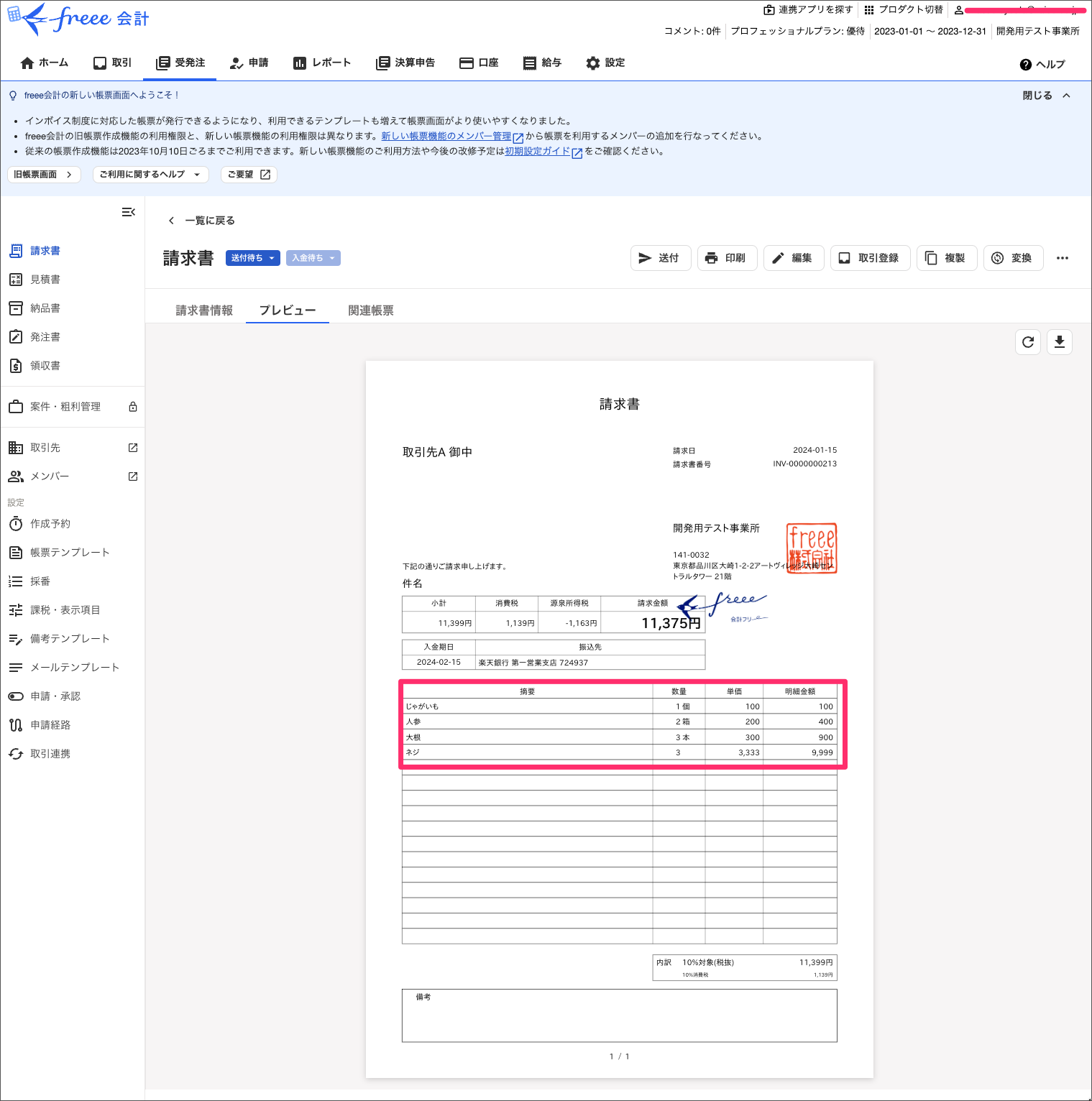
Task: Open the 申請 menu
Action: click(x=249, y=63)
